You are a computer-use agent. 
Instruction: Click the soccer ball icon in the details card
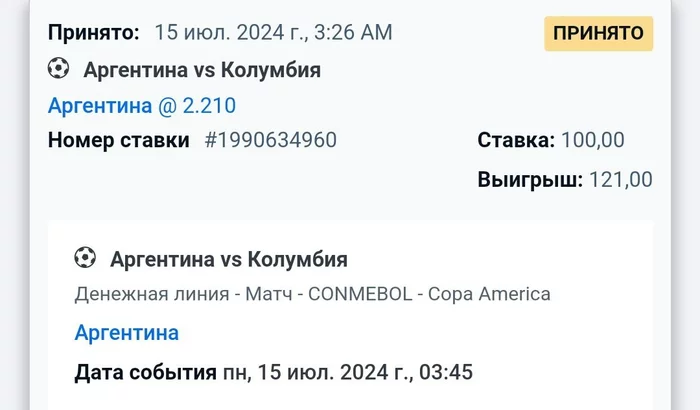point(85,259)
